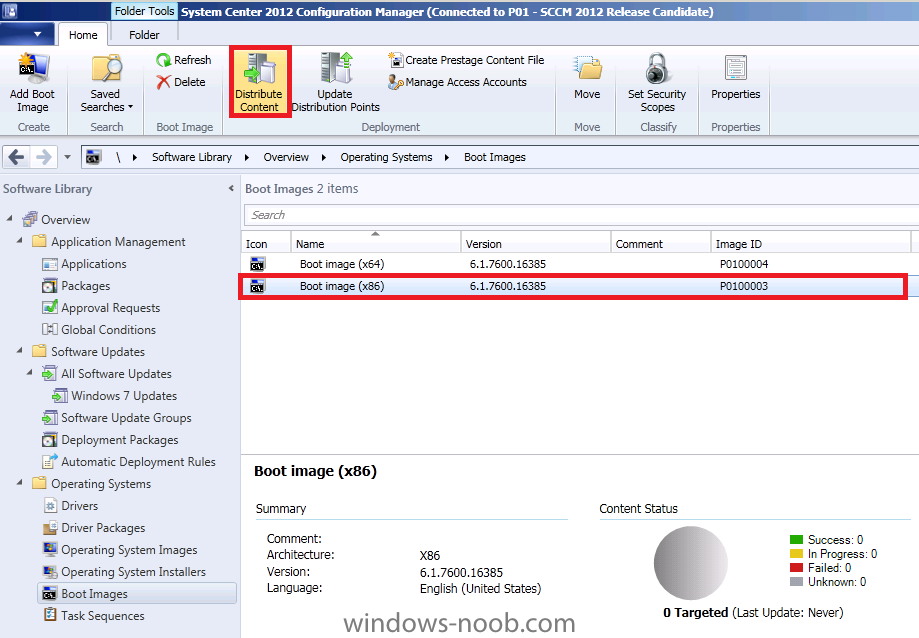Image resolution: width=919 pixels, height=638 pixels.
Task: Click the Software Update Groups icon
Action: [50, 418]
